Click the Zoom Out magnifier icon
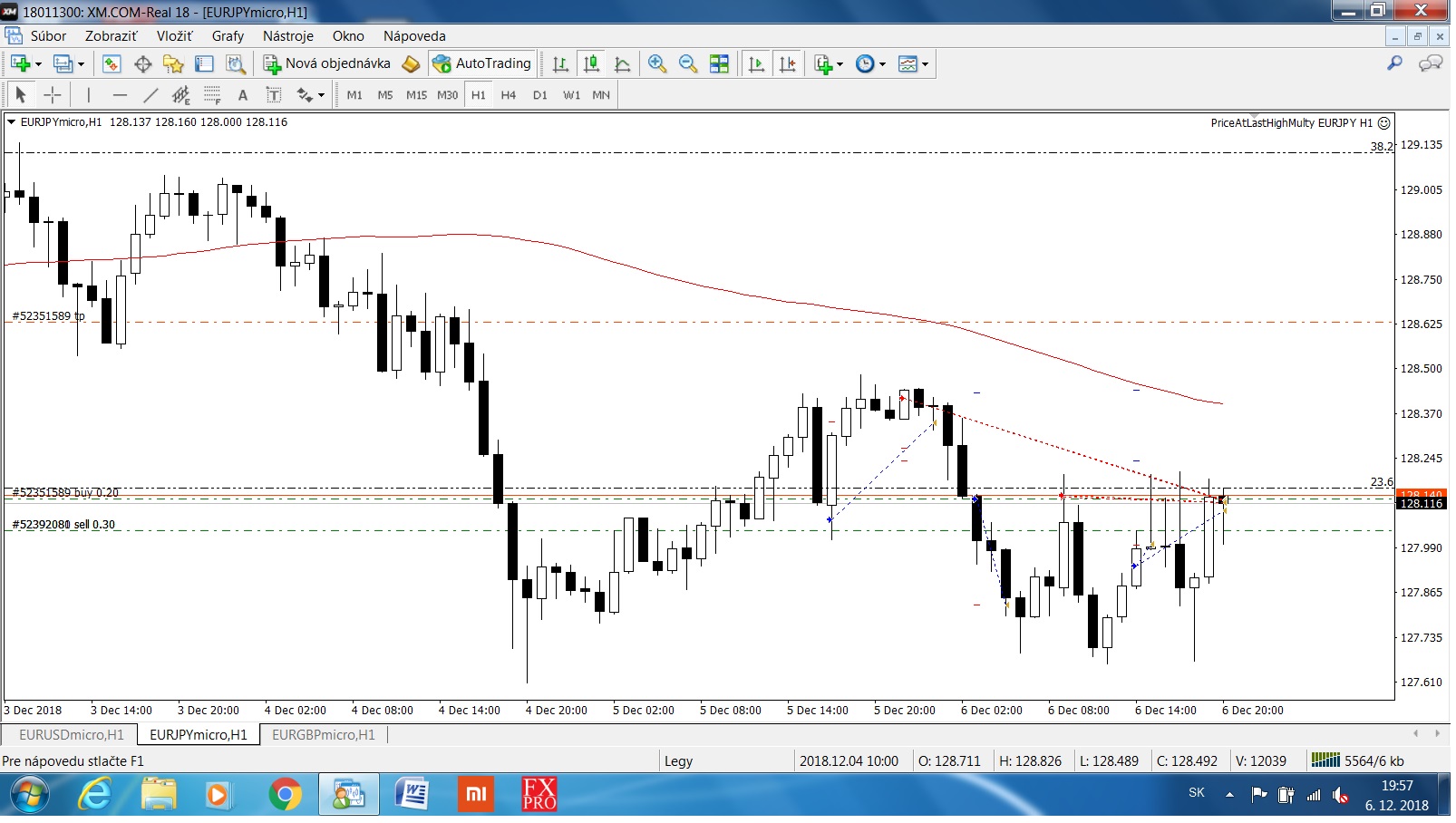This screenshot has width=1456, height=823. [x=688, y=63]
